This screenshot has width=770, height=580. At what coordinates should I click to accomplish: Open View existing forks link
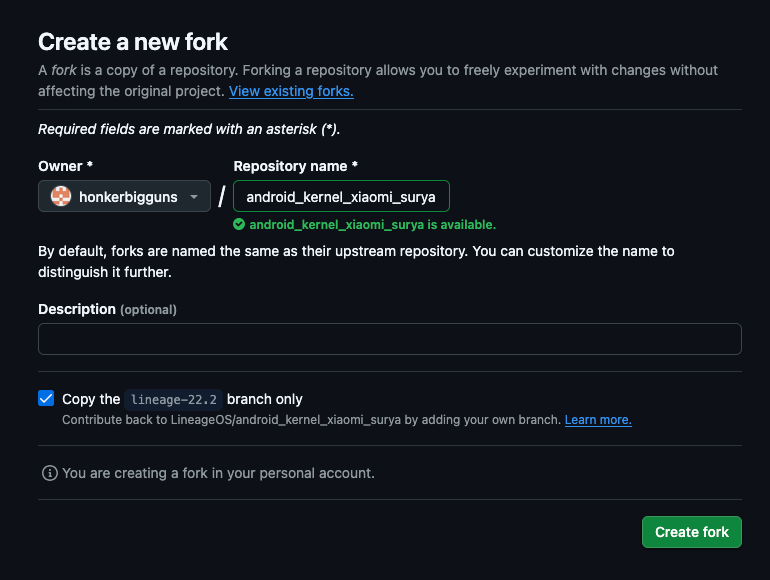291,91
